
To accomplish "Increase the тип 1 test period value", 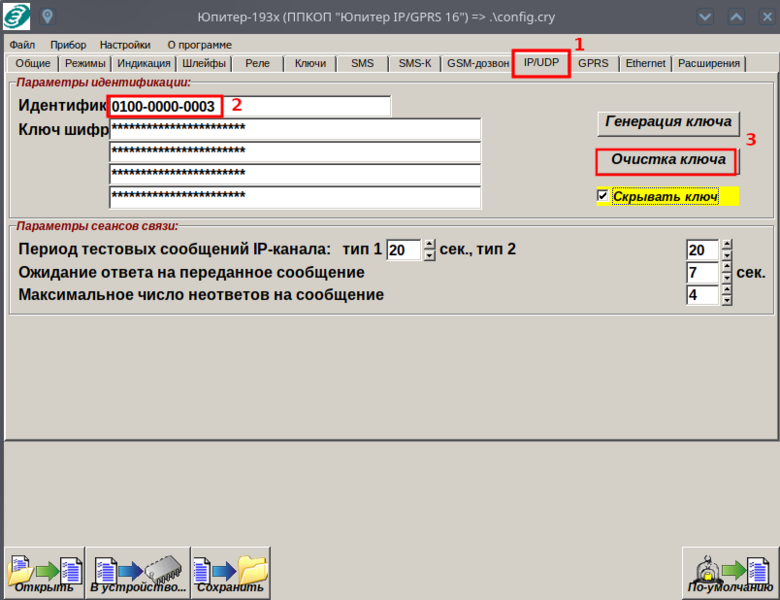I will point(429,244).
